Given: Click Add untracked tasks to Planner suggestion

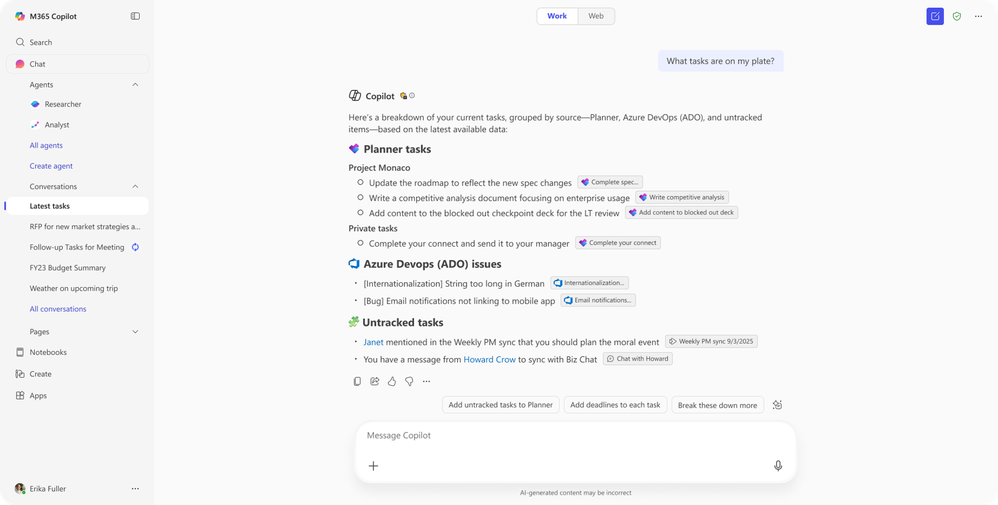Looking at the screenshot, I should tap(500, 405).
